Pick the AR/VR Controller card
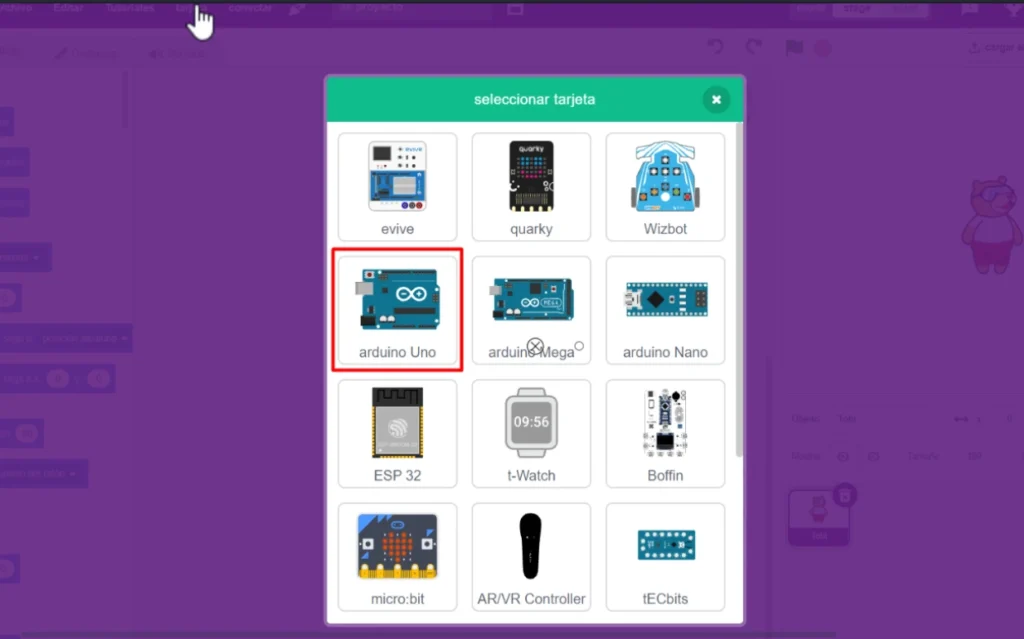 coord(531,556)
